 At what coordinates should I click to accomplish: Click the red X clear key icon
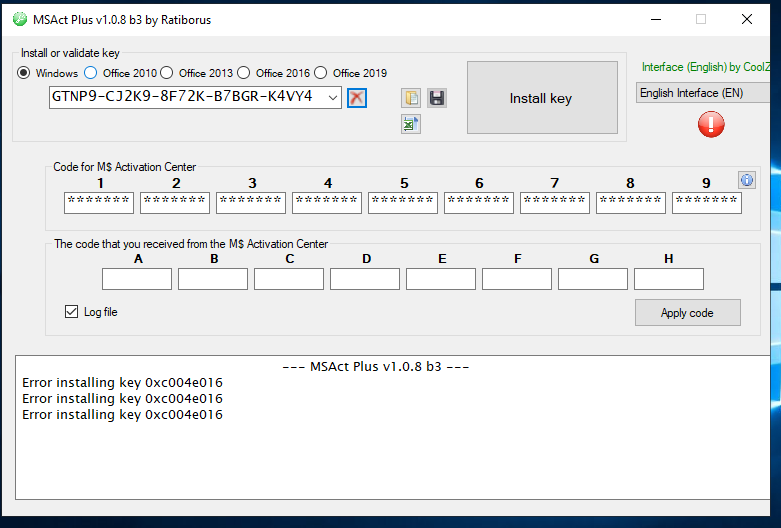click(x=357, y=98)
